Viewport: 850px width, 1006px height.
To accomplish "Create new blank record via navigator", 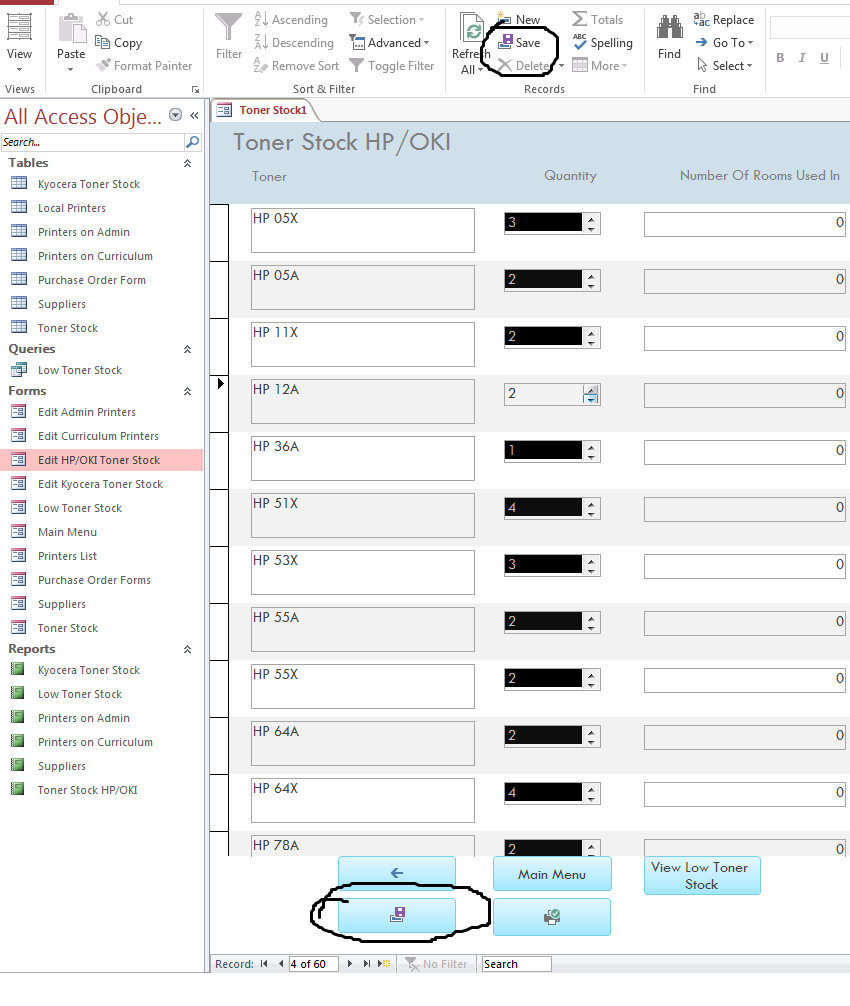I will [384, 964].
